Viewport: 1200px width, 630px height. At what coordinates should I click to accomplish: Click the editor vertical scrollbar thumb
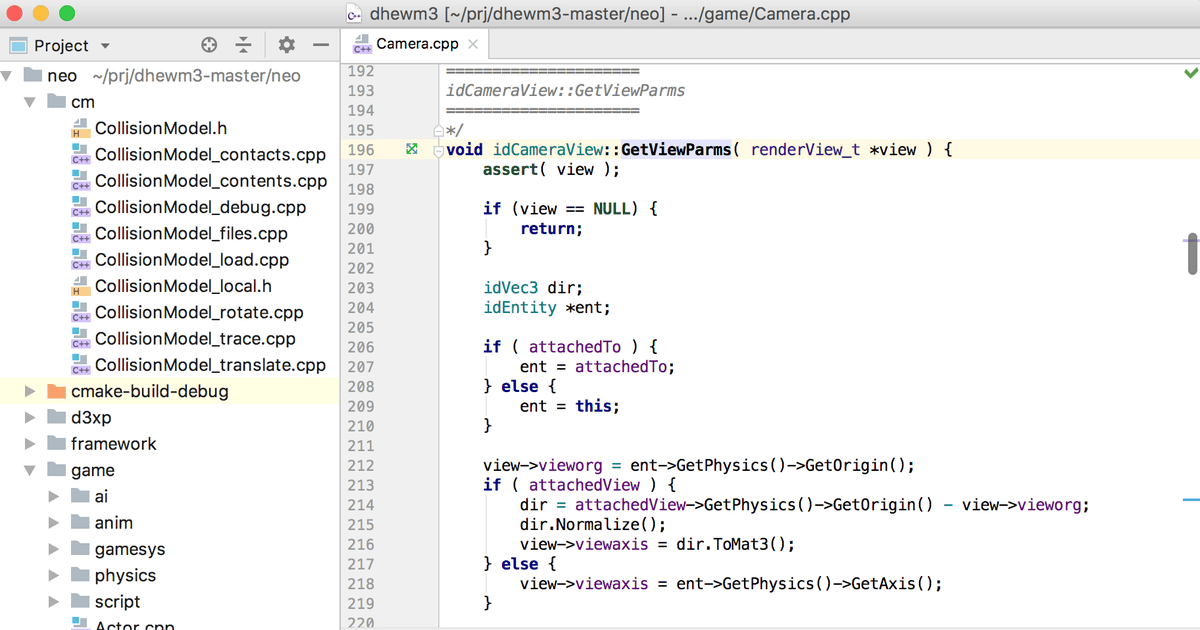point(1191,253)
